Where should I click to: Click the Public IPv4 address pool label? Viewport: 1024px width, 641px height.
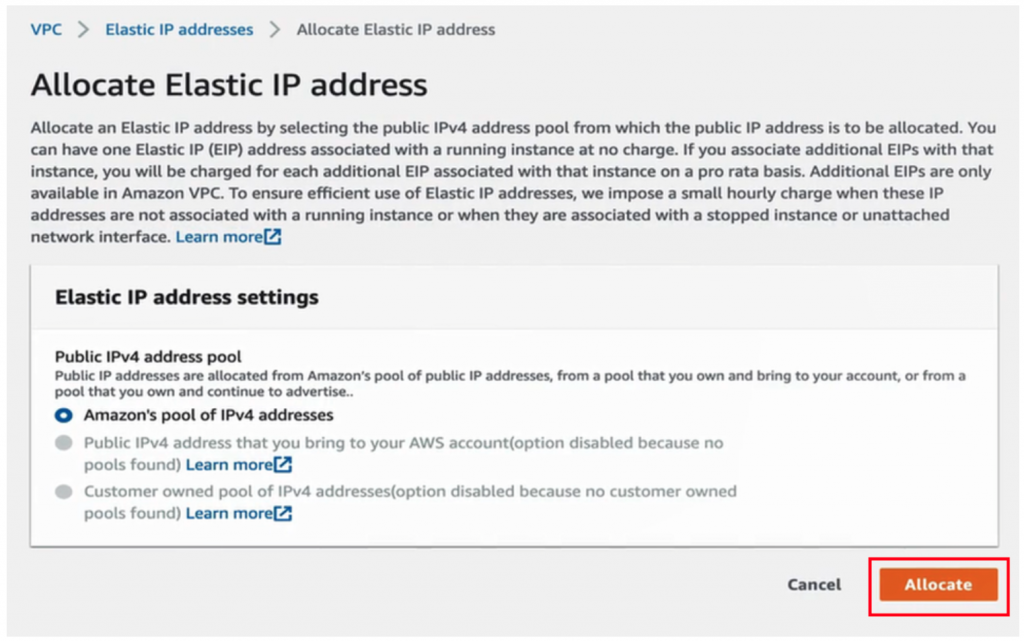tap(148, 356)
